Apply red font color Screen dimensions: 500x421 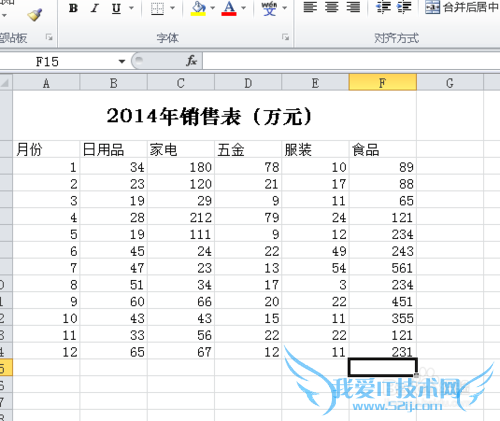(x=229, y=8)
